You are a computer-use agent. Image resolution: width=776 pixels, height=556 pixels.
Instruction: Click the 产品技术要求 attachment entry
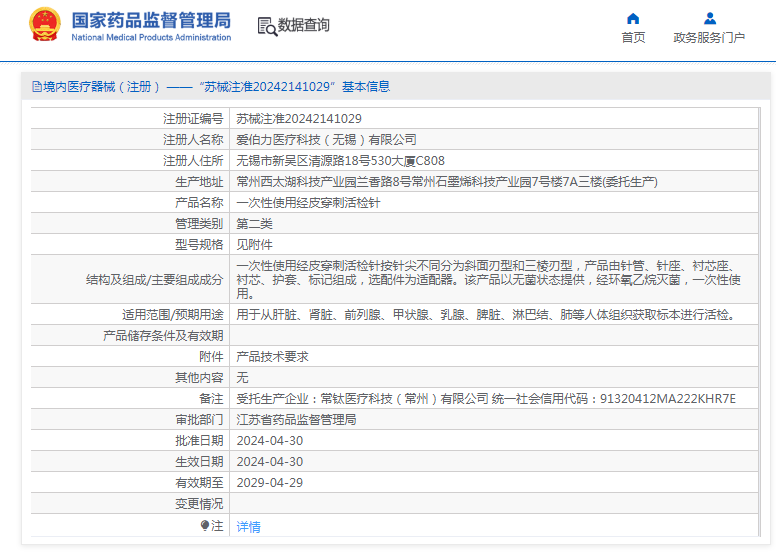pyautogui.click(x=272, y=357)
